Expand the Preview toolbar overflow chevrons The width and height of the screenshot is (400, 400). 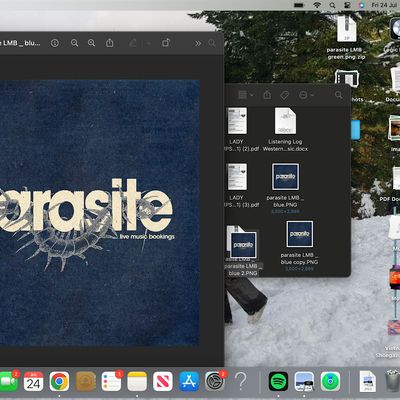click(198, 43)
